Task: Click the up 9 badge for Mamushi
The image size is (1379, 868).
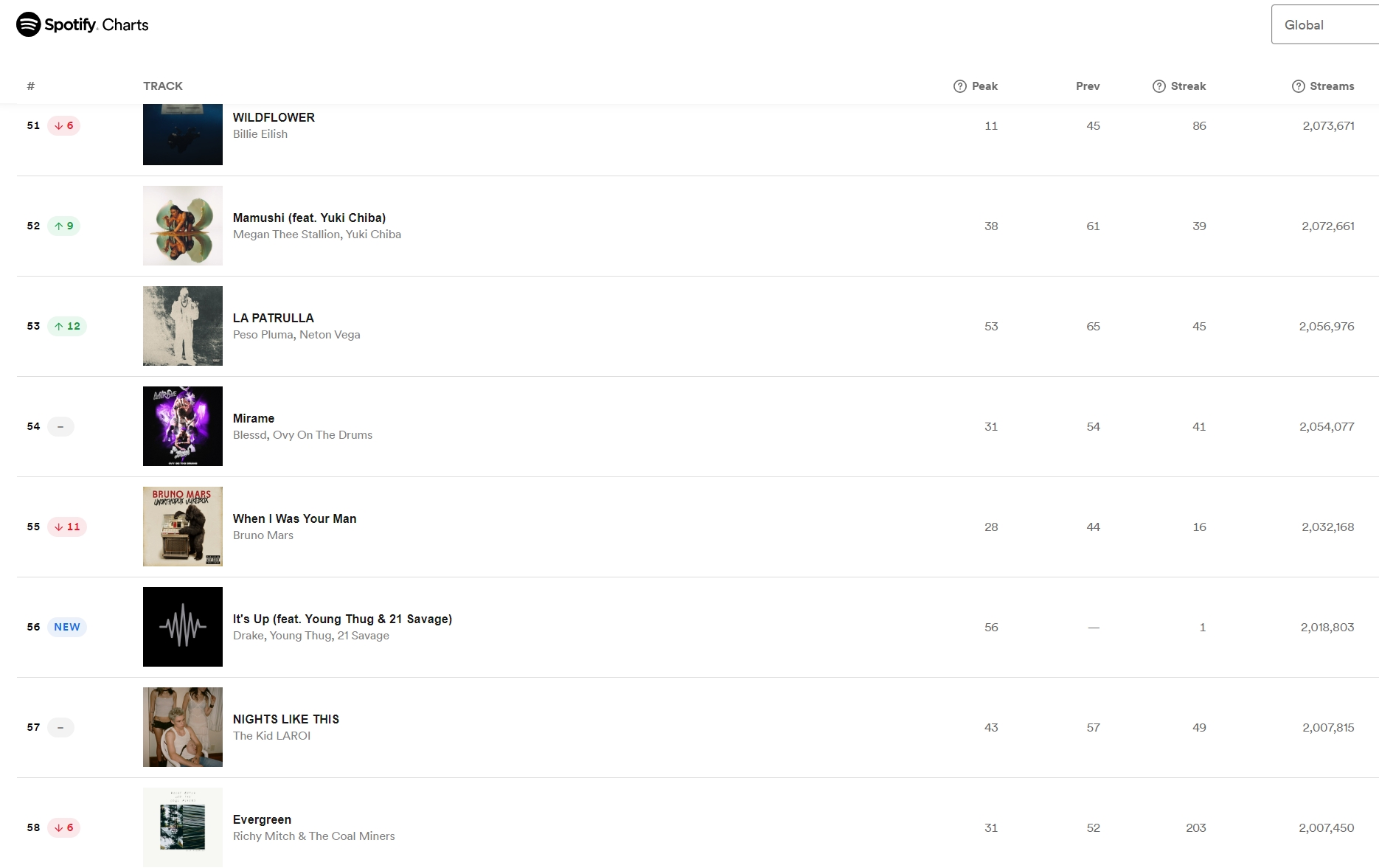Action: 63,226
